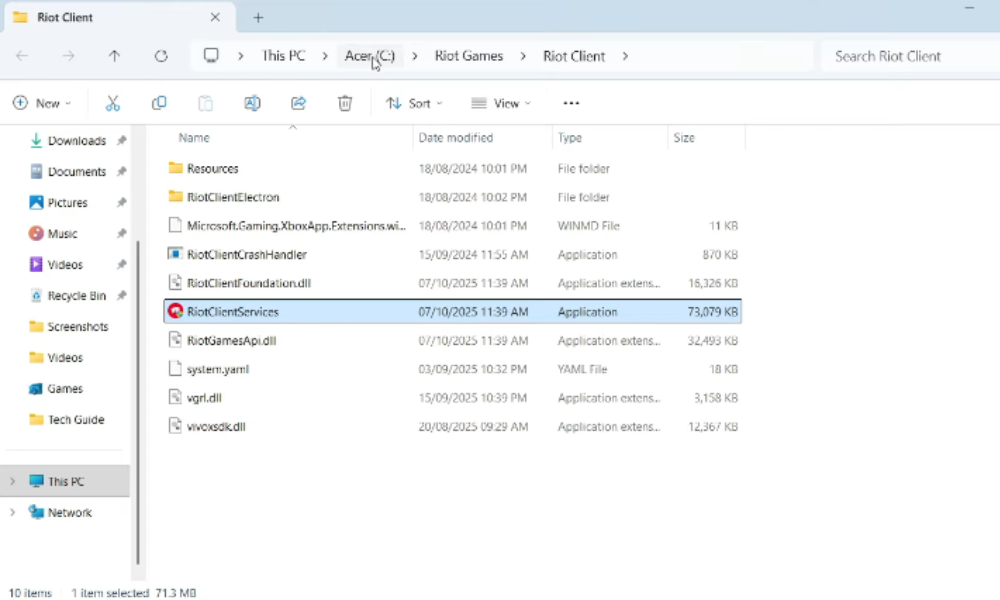Navigate to Riot Games in breadcrumb

469,56
